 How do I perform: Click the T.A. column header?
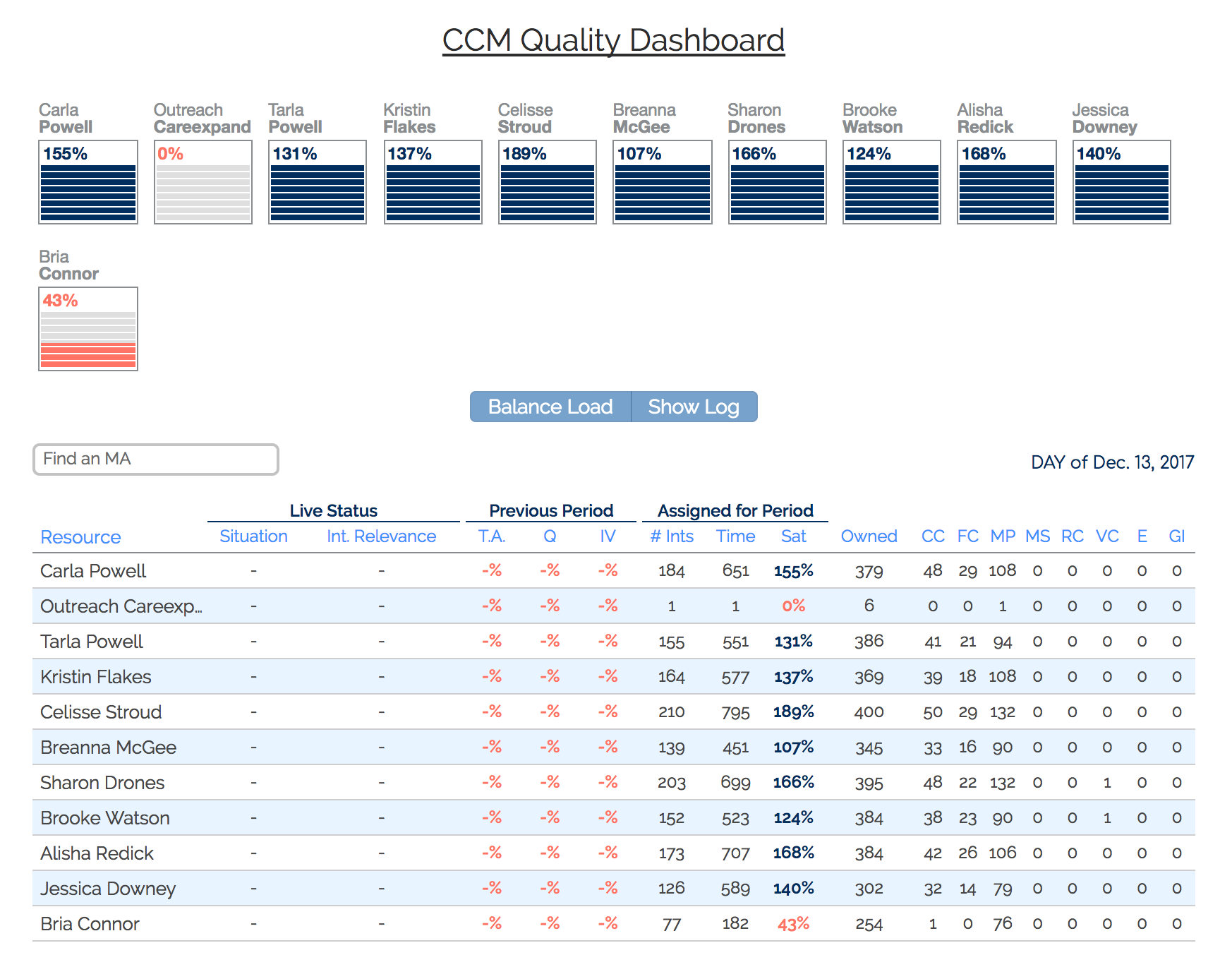[492, 536]
